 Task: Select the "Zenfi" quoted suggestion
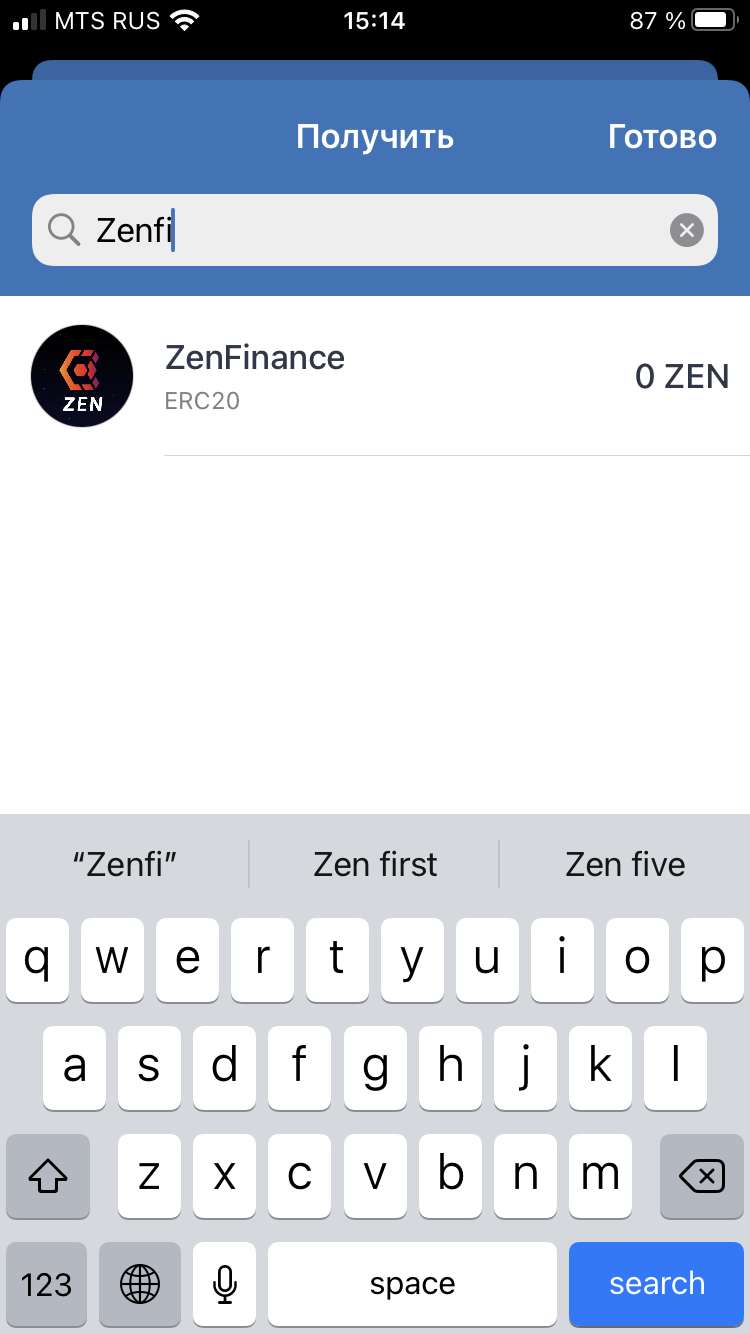[x=125, y=864]
